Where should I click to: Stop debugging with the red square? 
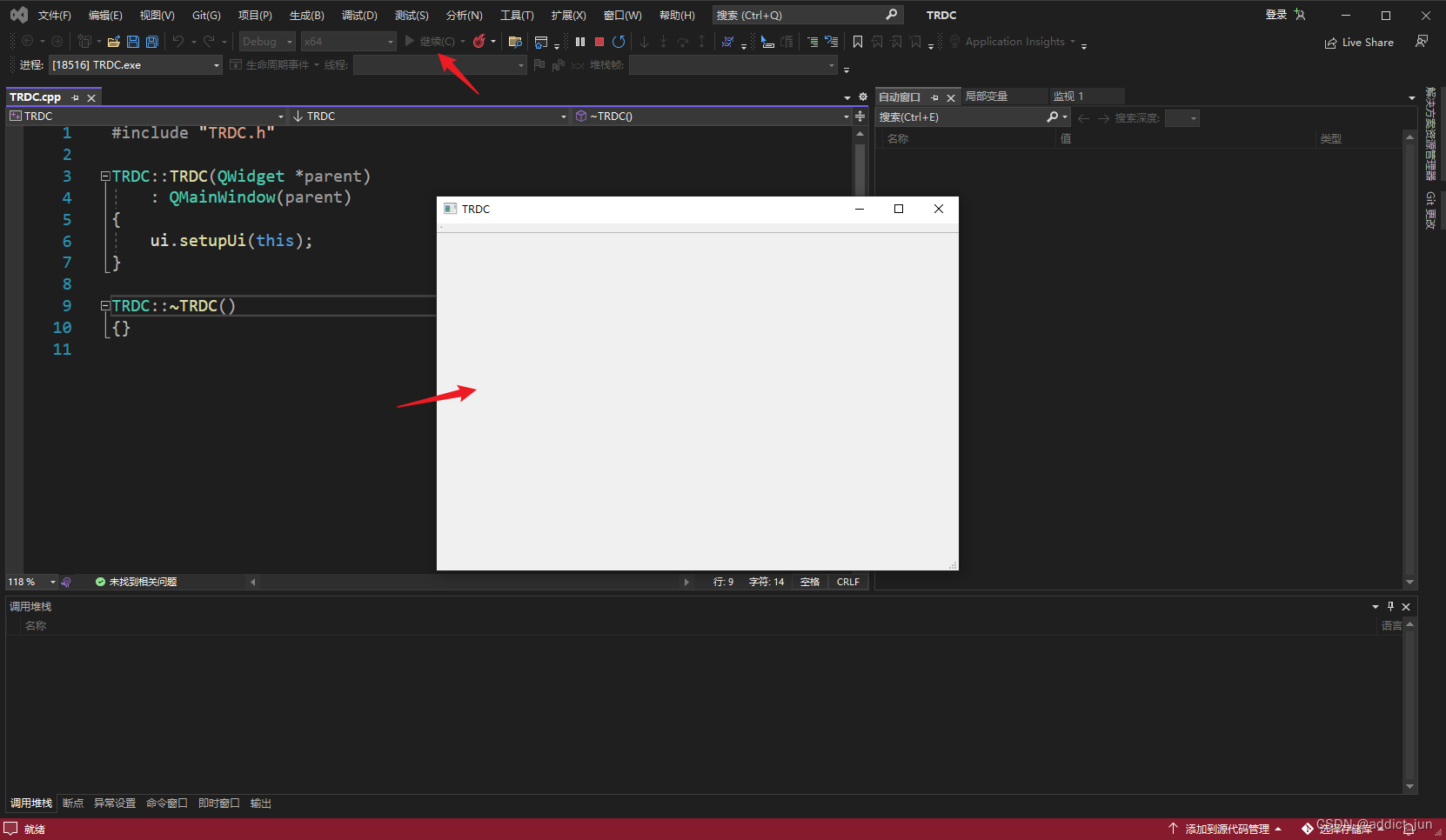pos(599,42)
